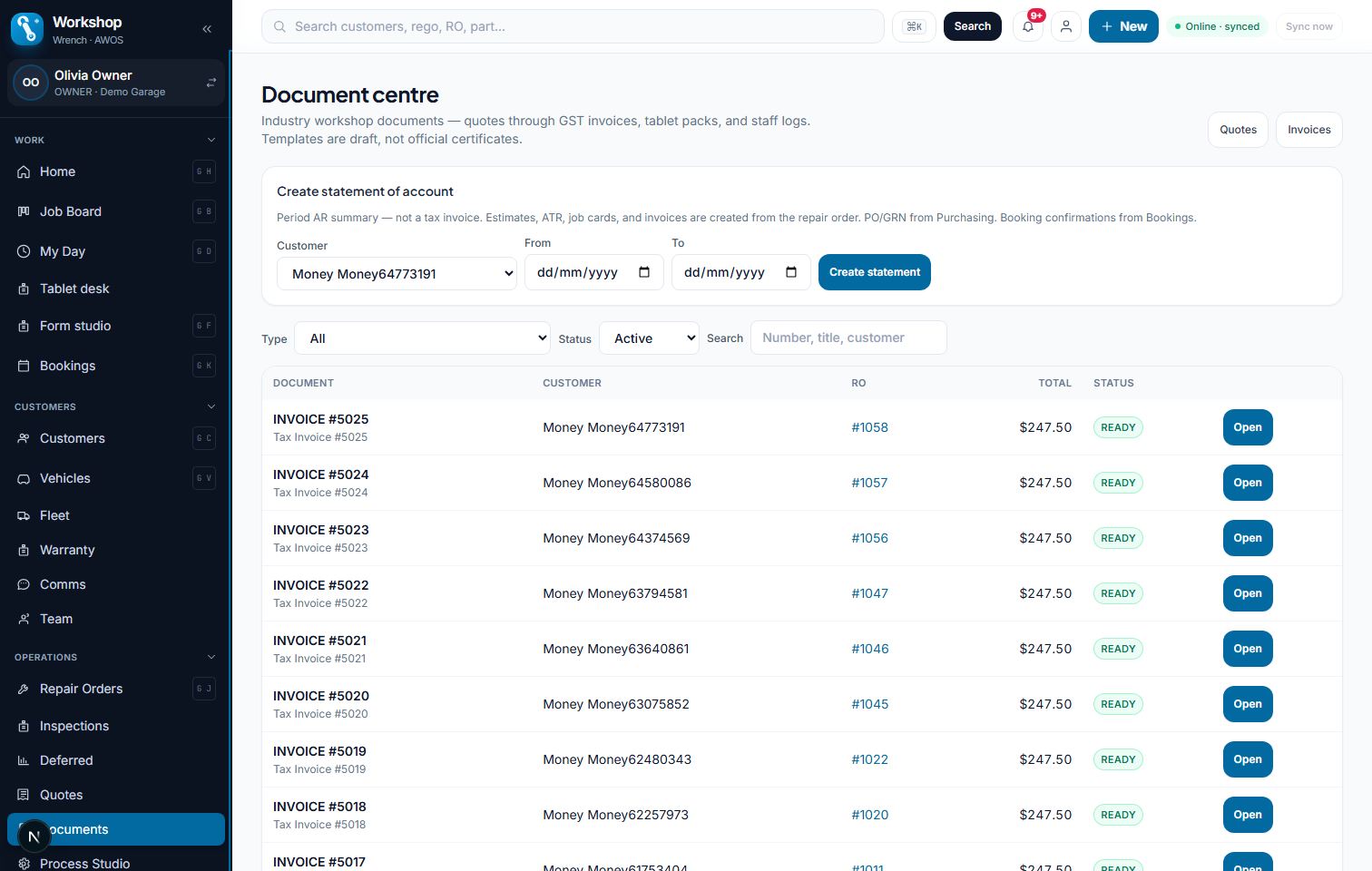Click the From date field
Viewport: 1372px width, 871px height.
pos(593,272)
